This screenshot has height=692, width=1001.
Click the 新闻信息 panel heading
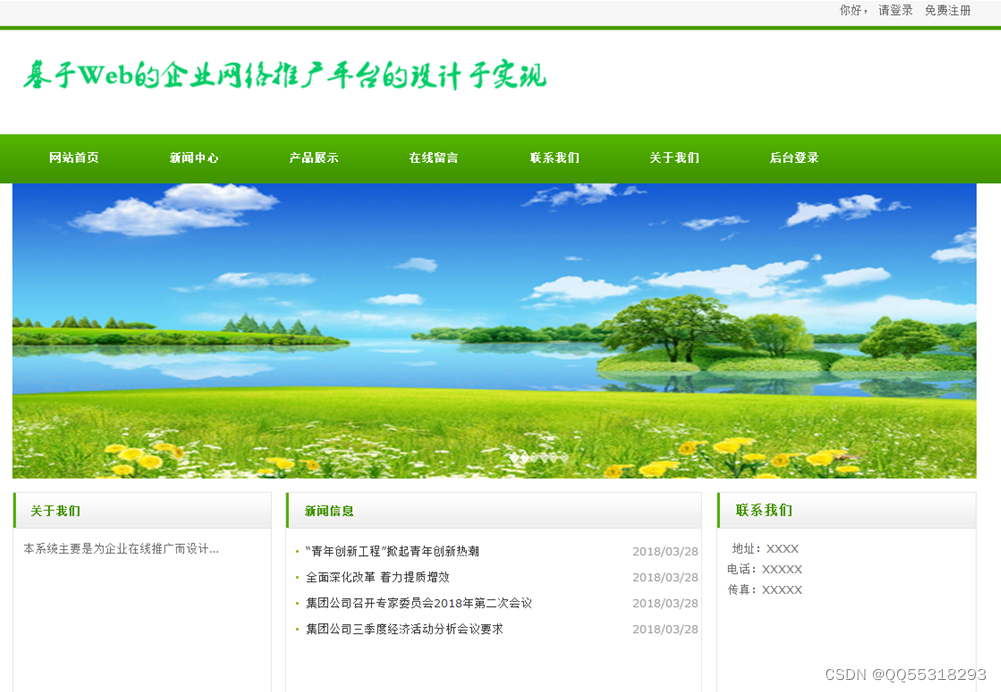(329, 511)
